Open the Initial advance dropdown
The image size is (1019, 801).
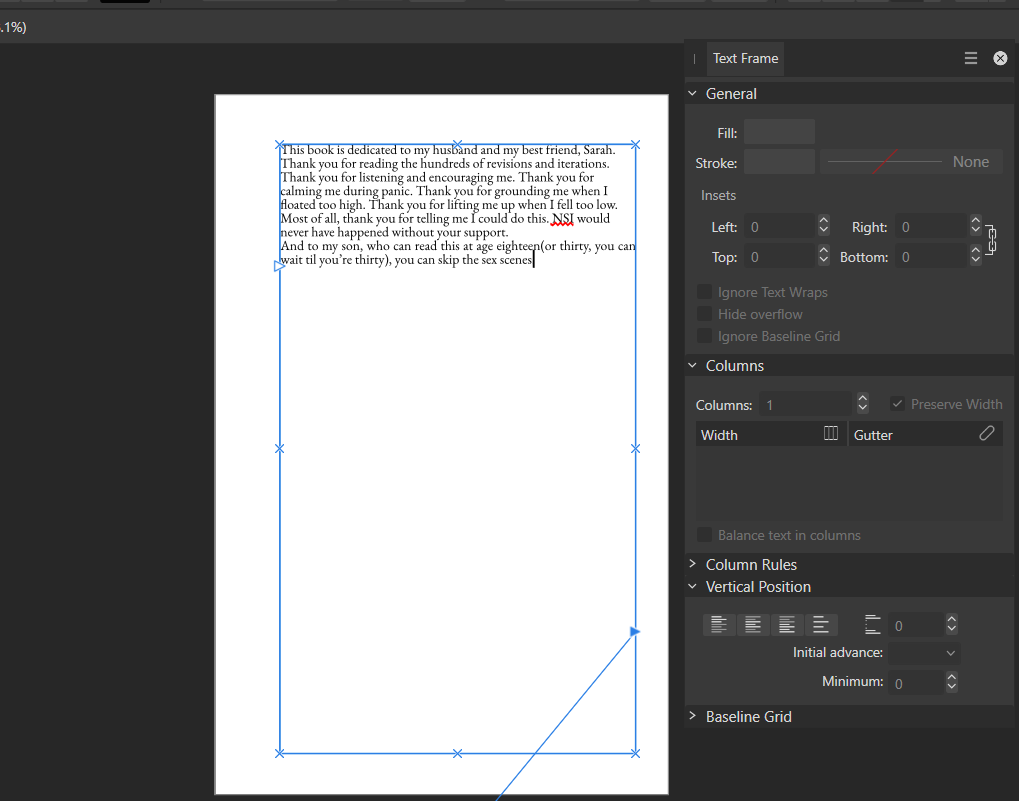click(923, 652)
